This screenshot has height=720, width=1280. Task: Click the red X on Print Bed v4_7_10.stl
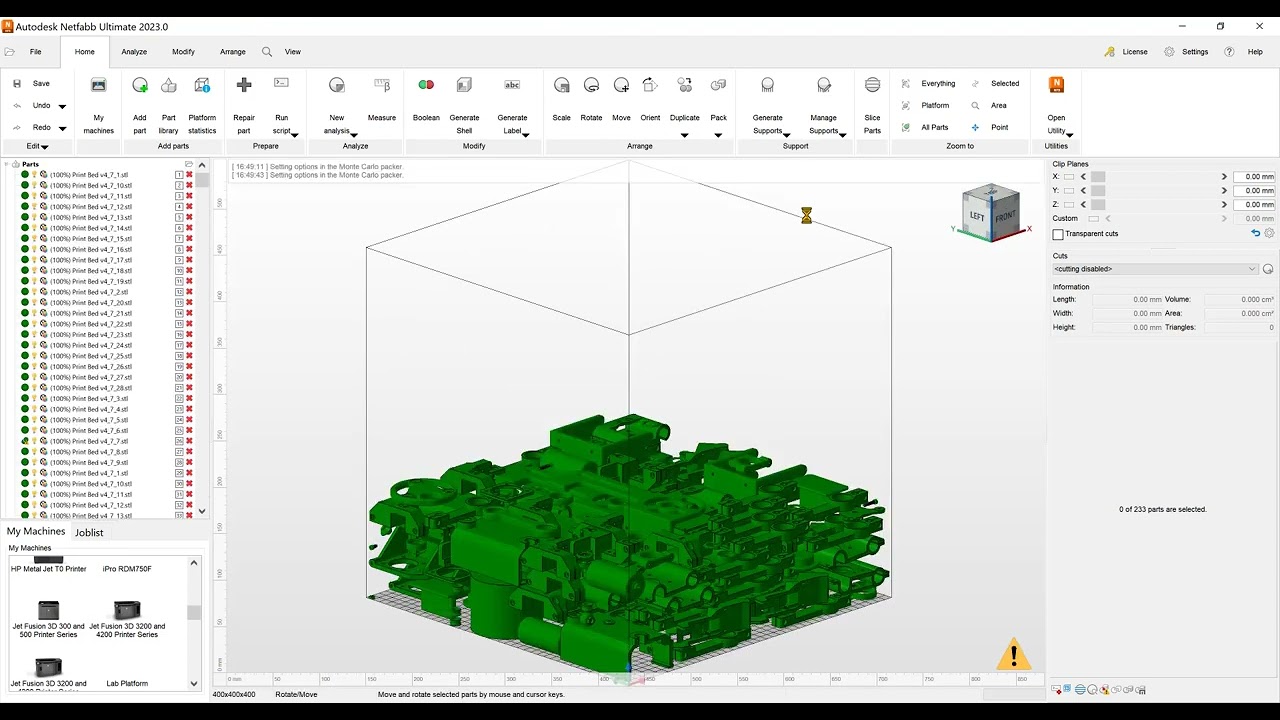tap(189, 185)
